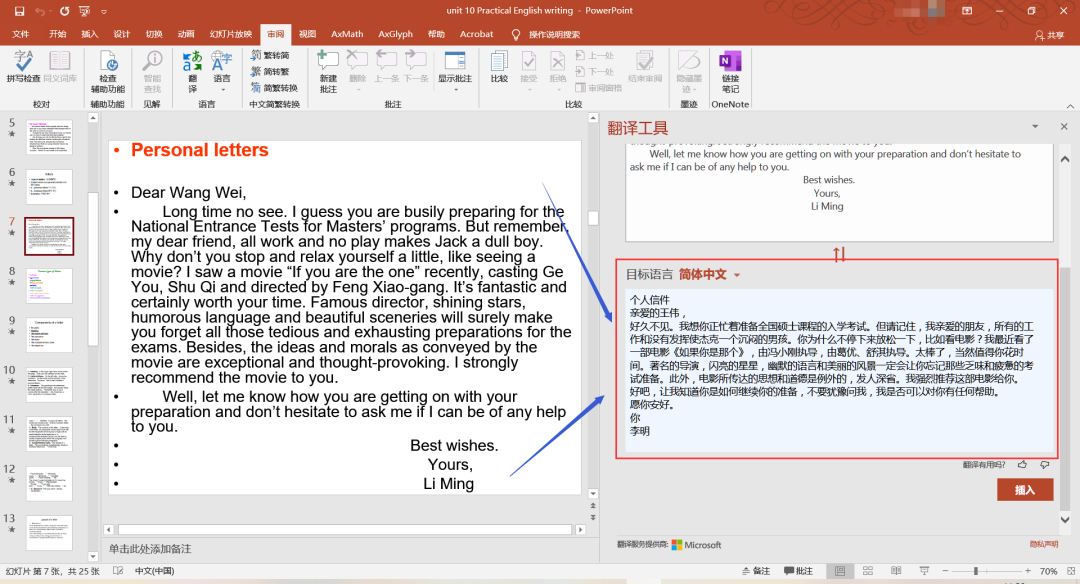Click the 翻译 translate ribbon icon

click(x=192, y=72)
